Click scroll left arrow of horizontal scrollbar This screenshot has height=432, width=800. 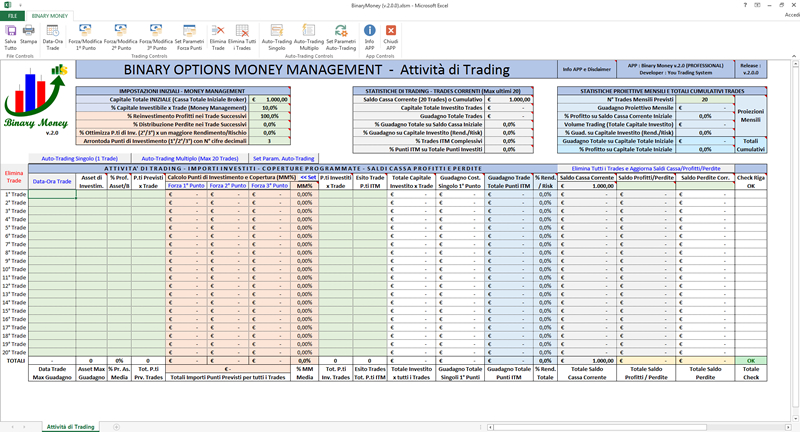pyautogui.click(x=490, y=427)
